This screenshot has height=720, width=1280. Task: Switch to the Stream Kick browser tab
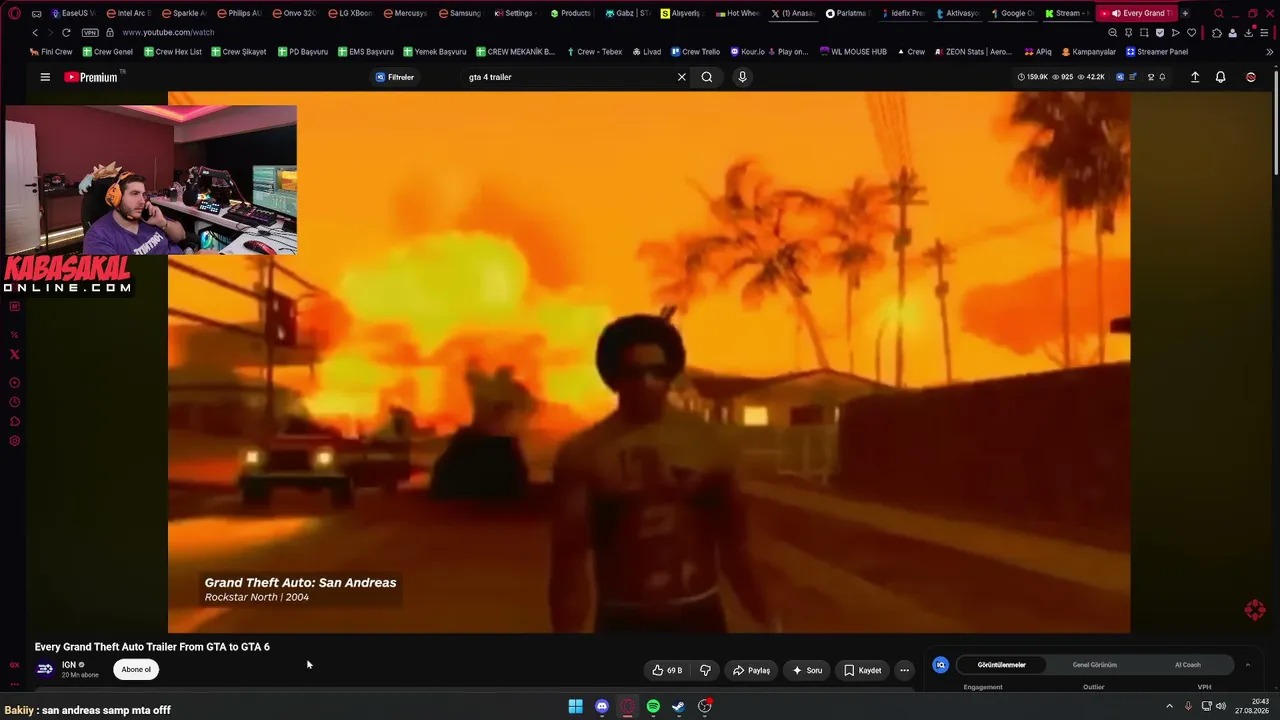1069,13
